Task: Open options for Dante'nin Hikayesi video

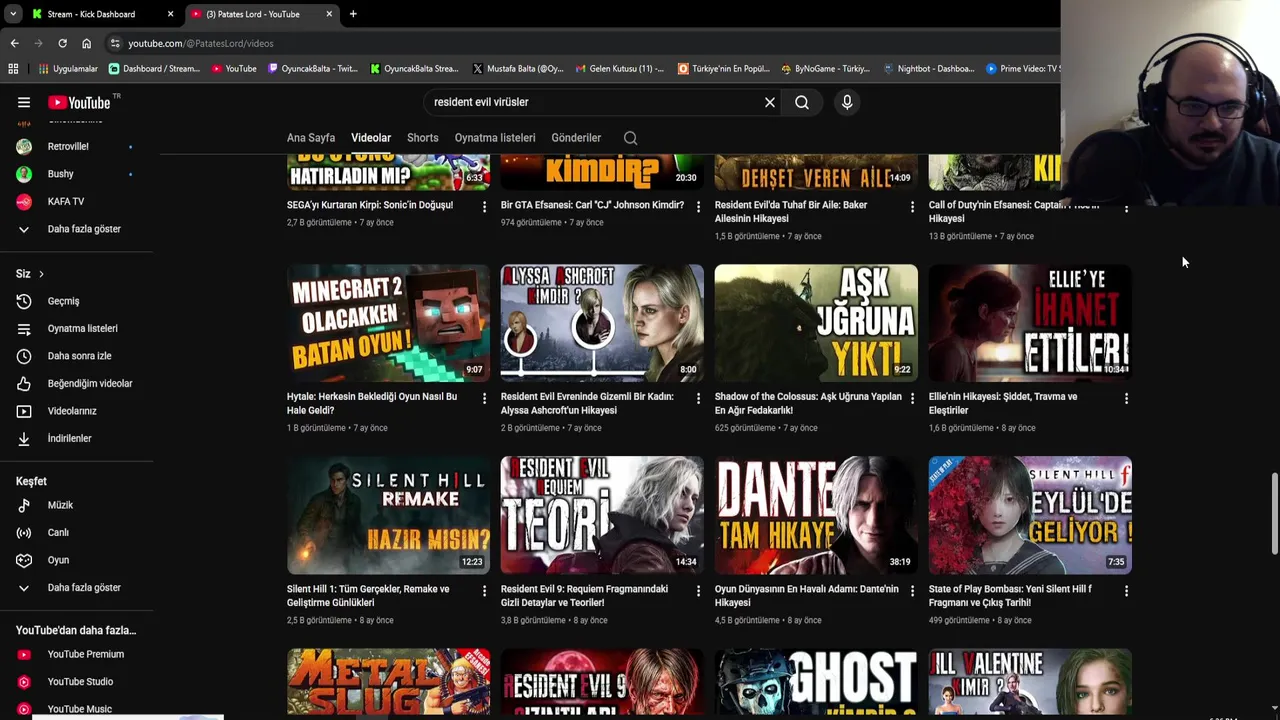Action: 912,591
